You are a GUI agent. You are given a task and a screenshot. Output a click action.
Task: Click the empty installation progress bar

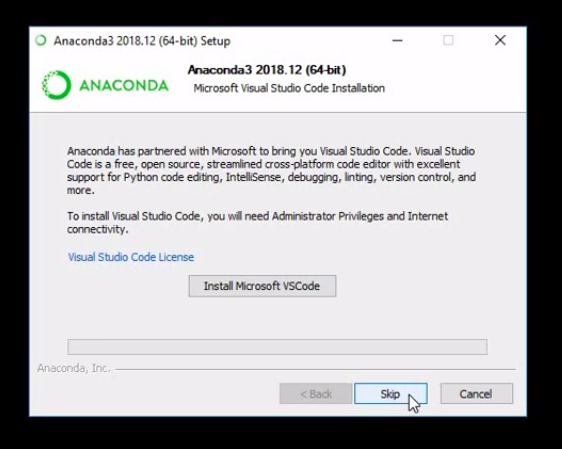point(277,347)
